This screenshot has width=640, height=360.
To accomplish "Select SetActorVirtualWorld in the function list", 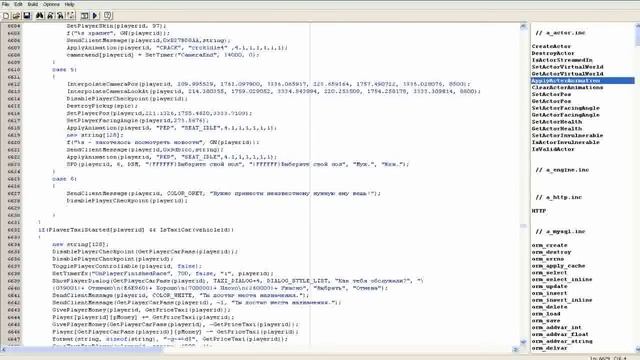I will click(x=567, y=67).
